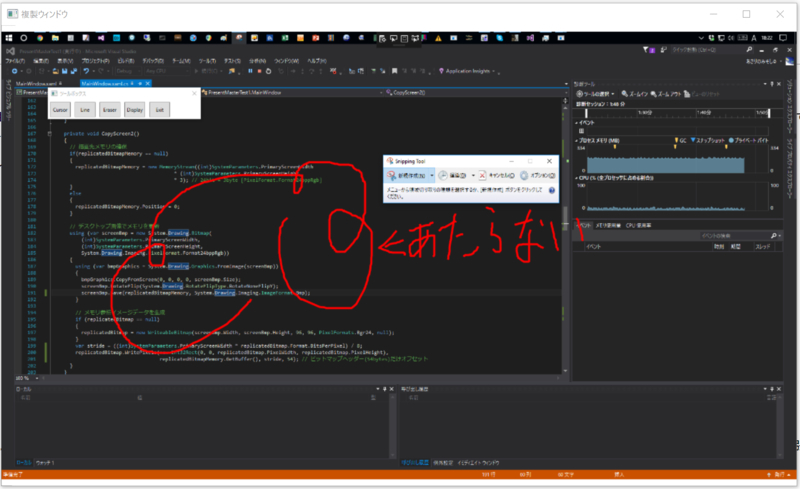The image size is (800, 489).
Task: Click the Save All icon in toolbar
Action: (73, 71)
